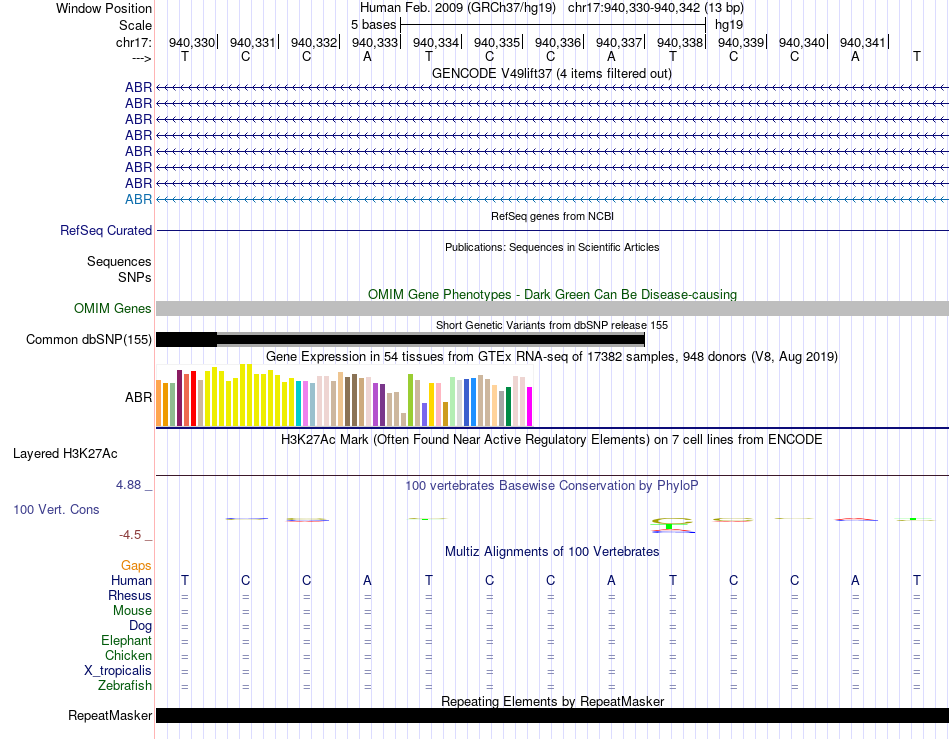Screen dimensions: 950x739
Task: Click the Window Position label
Action: tap(104, 8)
